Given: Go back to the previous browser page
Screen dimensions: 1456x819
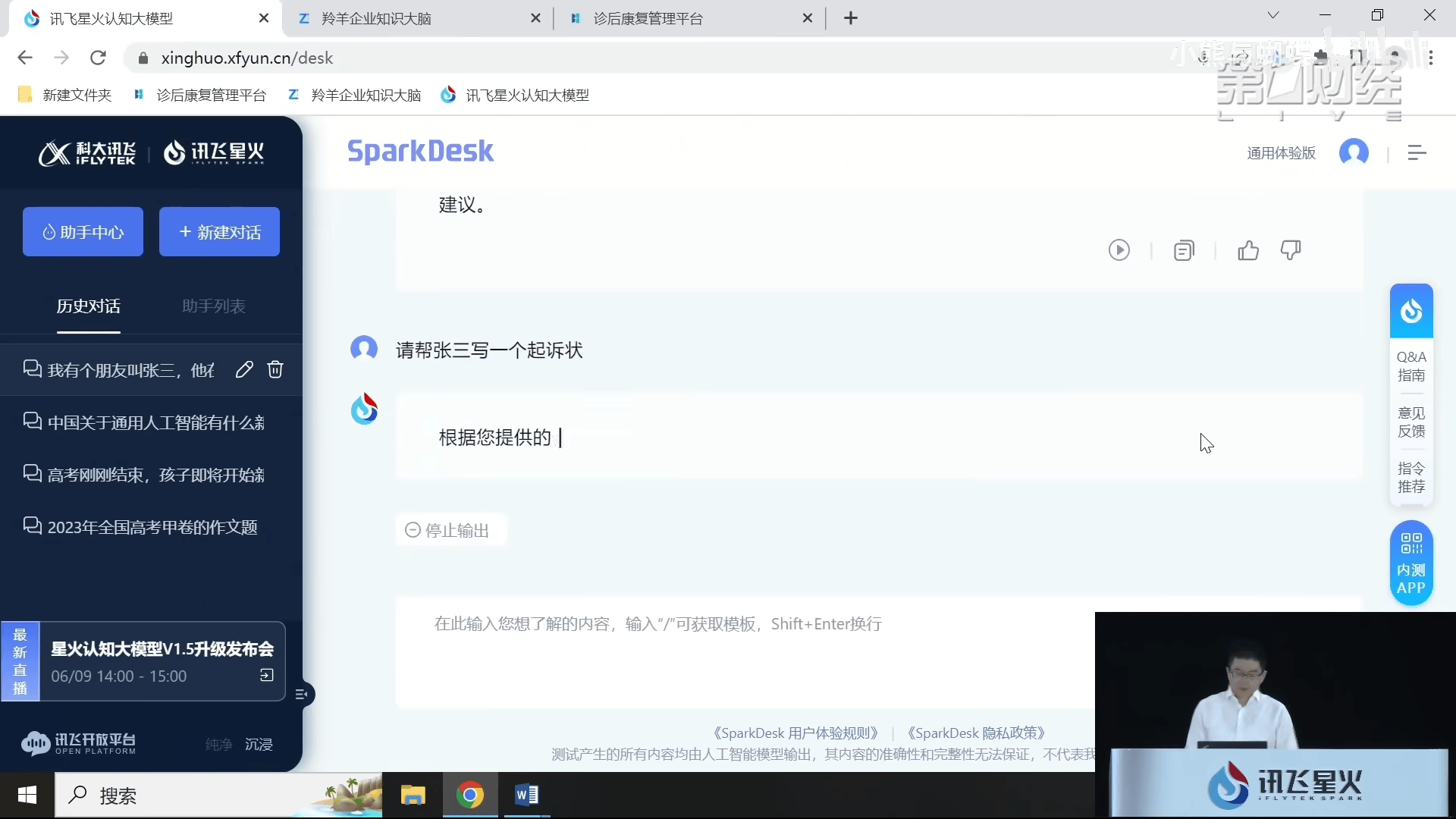Looking at the screenshot, I should click(25, 58).
